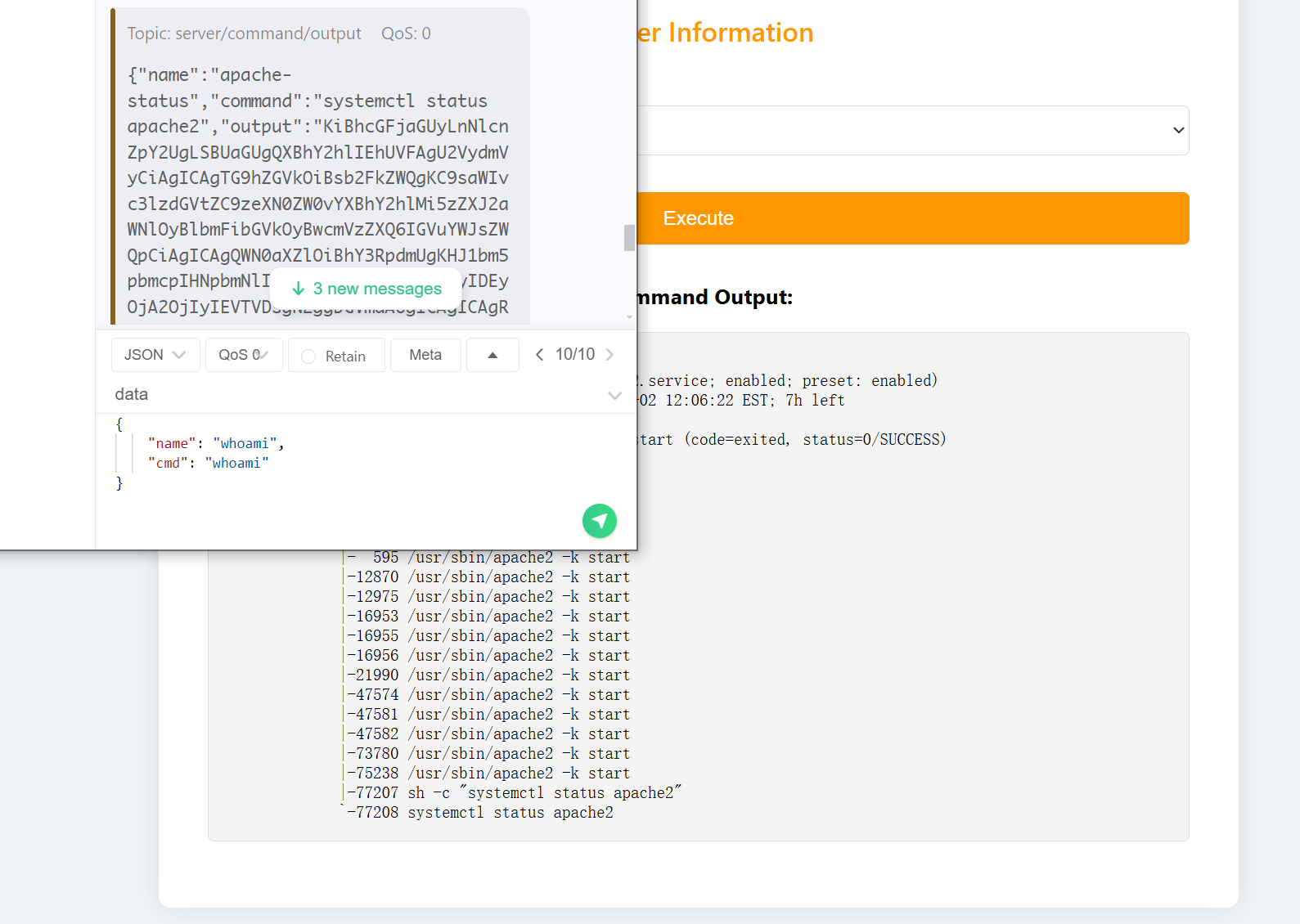Image resolution: width=1300 pixels, height=924 pixels.
Task: Select the server/command/output received message
Action: [319, 164]
